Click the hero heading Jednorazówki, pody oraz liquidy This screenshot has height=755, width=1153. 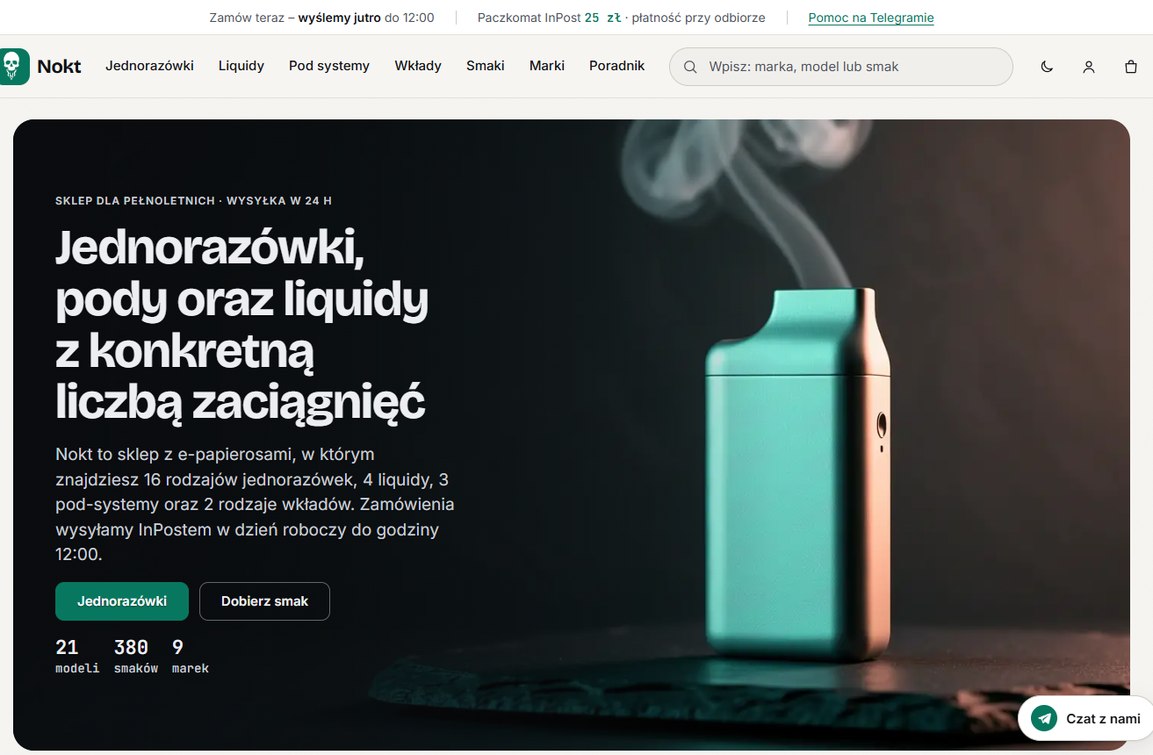point(242,325)
